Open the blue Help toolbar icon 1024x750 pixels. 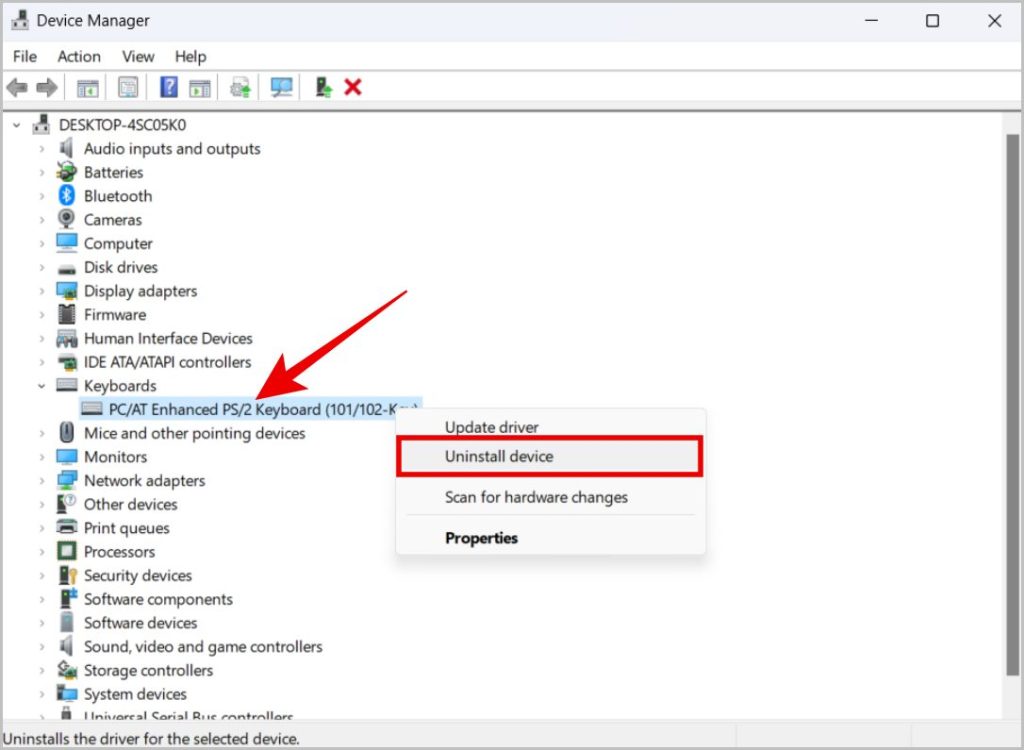(168, 87)
